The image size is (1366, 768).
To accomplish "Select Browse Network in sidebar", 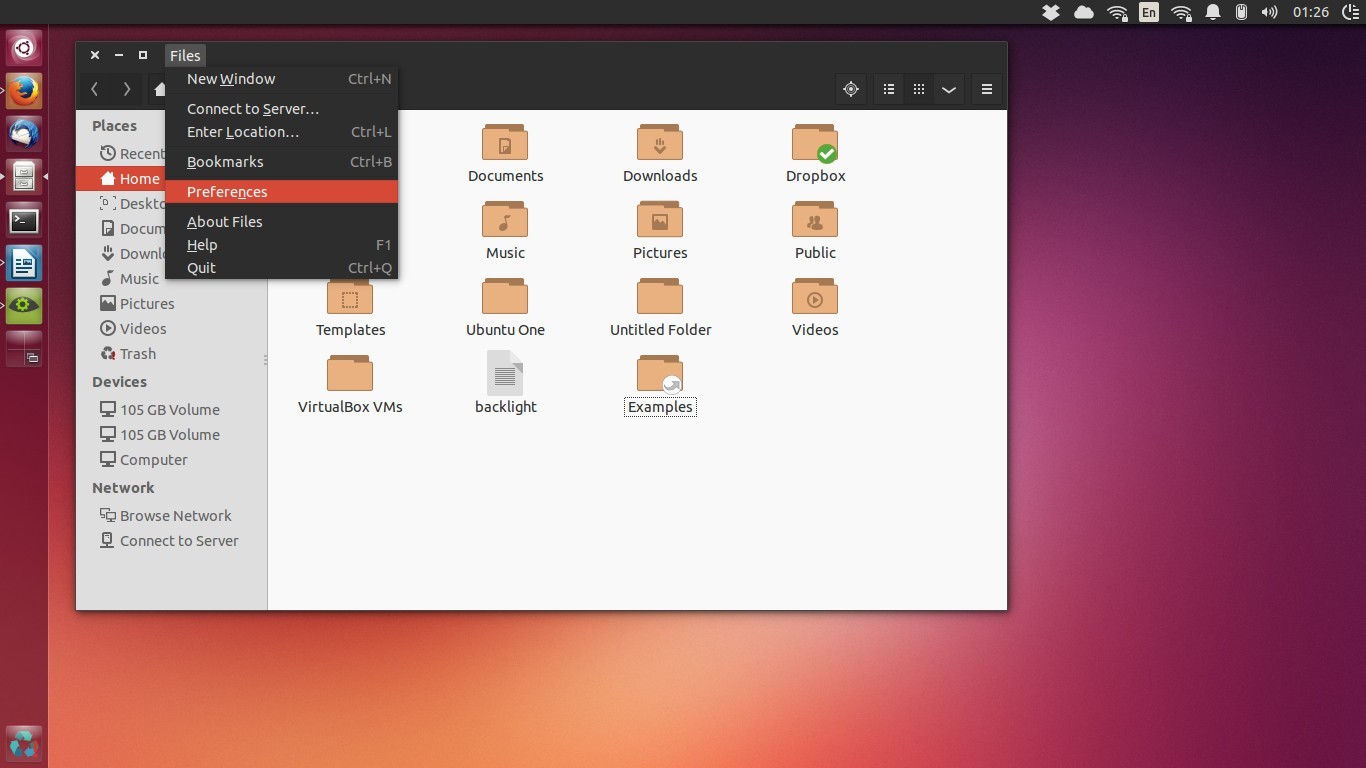I will coord(175,516).
